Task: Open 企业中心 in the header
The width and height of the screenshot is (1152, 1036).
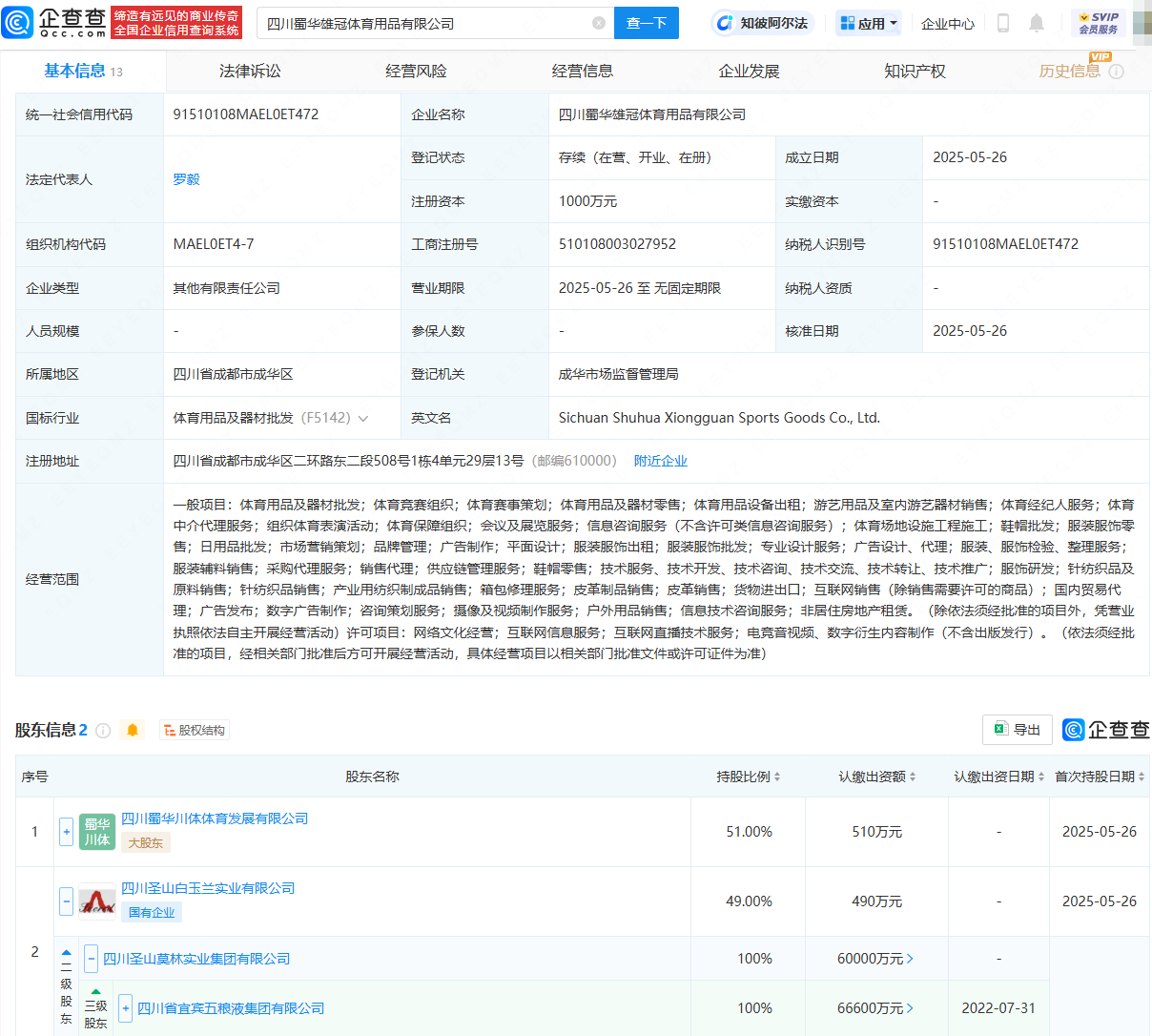Action: coord(948,24)
